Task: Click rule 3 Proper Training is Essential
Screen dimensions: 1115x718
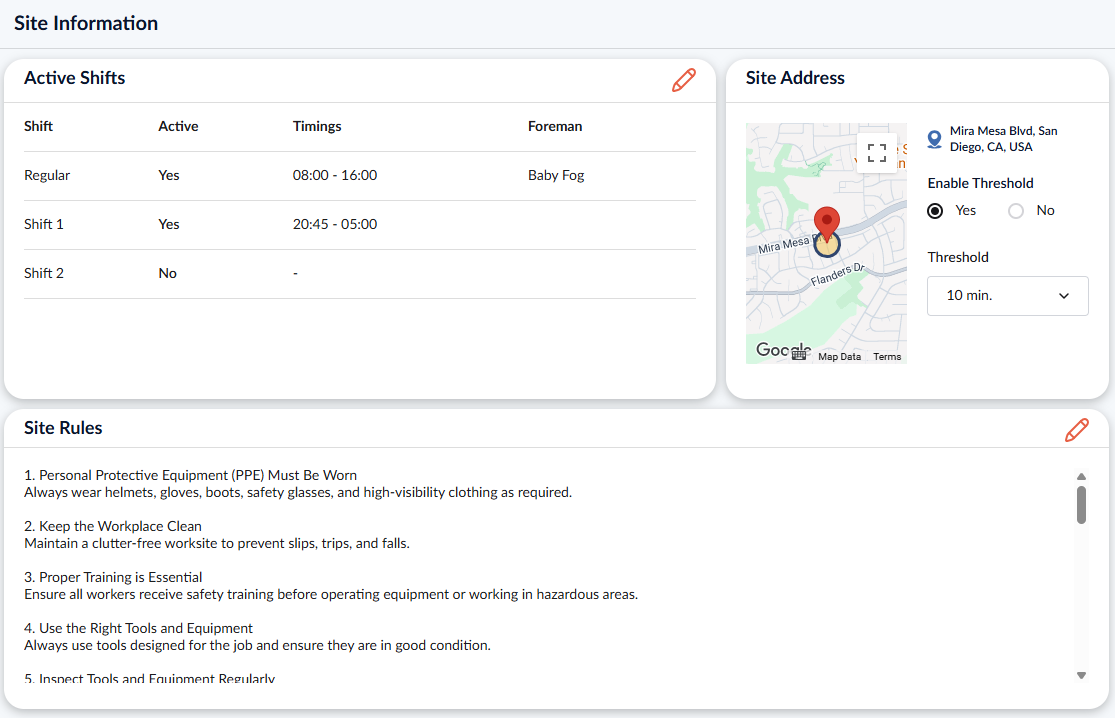Action: tap(113, 578)
